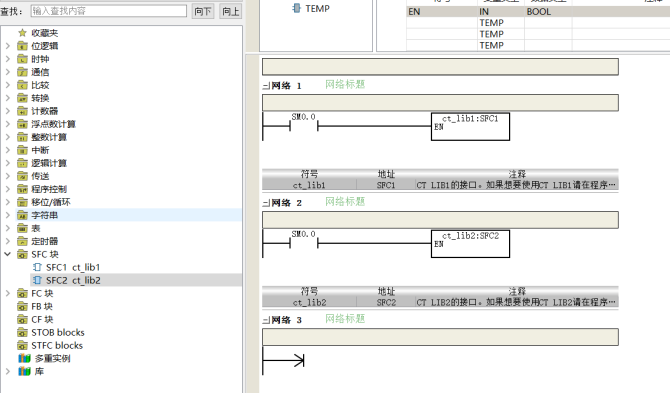671x394 pixels.
Task: Expand the 定时器 tree node
Action: click(8, 241)
